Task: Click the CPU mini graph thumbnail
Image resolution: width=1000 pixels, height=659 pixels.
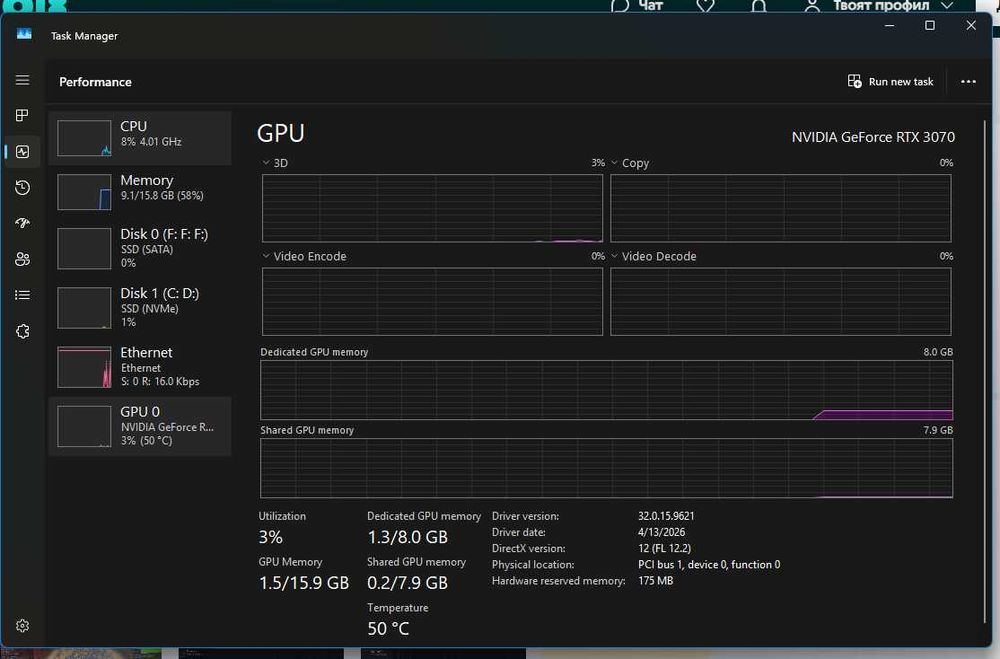Action: coord(84,138)
